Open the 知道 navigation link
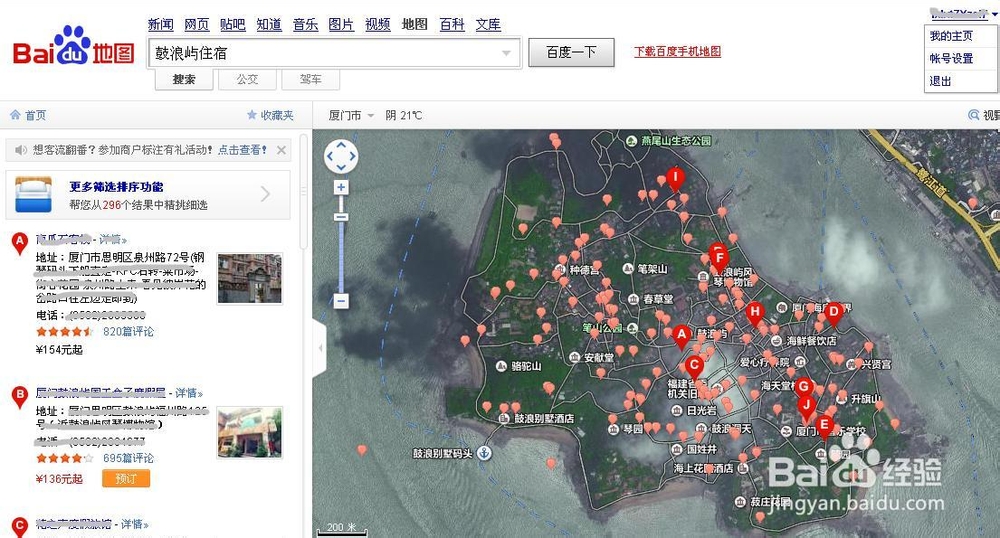Screen dimensions: 1000x538 click(269, 24)
